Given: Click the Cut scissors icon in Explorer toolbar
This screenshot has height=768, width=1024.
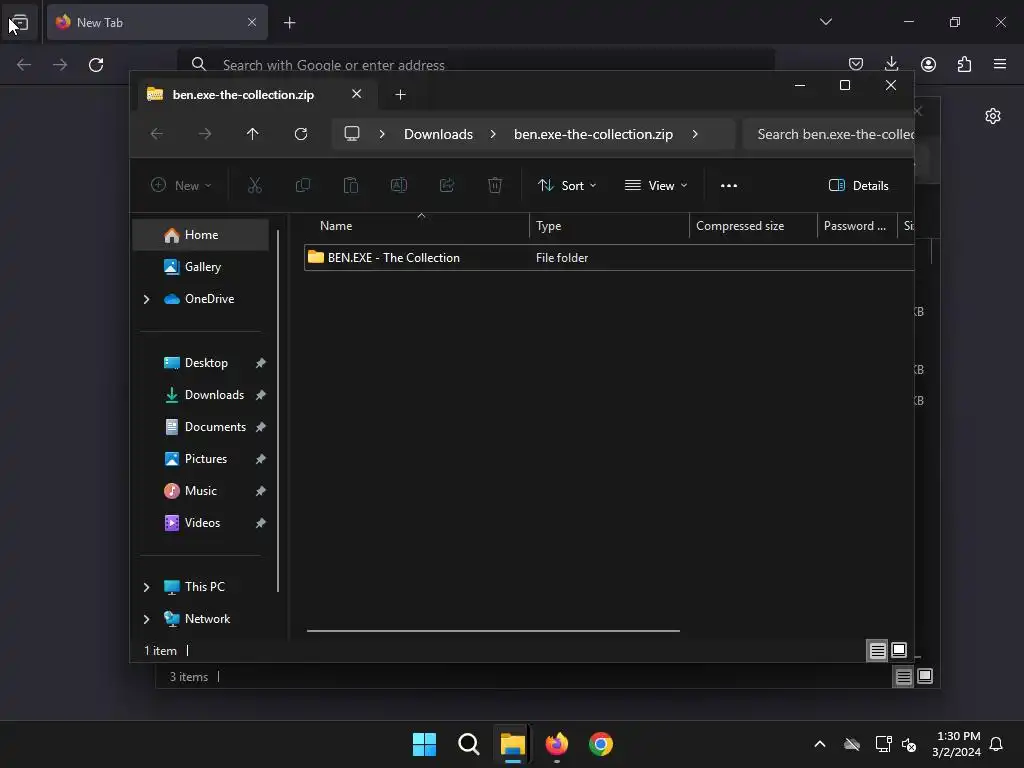Looking at the screenshot, I should tap(255, 185).
